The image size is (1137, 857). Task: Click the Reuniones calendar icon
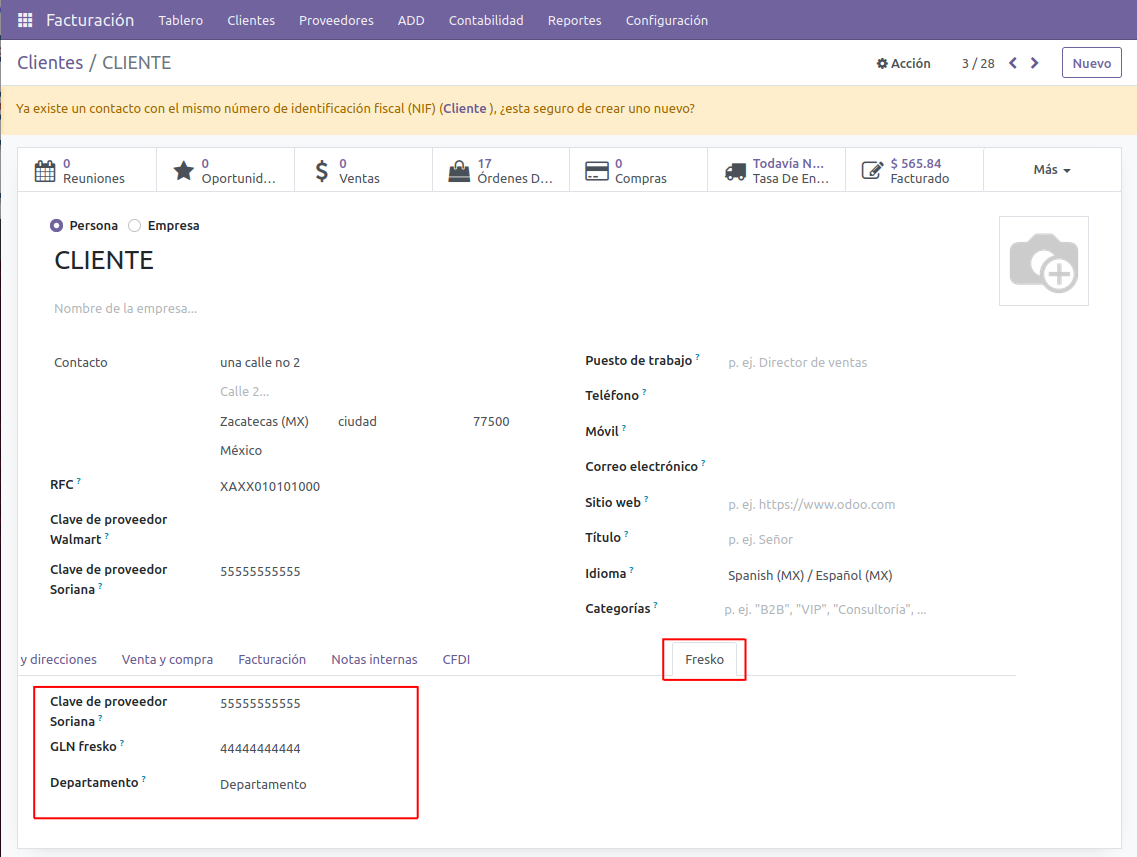(x=45, y=171)
